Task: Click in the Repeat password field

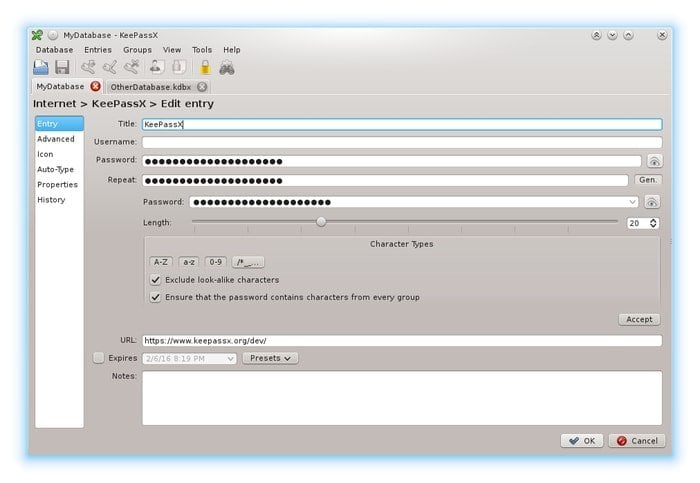Action: coord(385,180)
